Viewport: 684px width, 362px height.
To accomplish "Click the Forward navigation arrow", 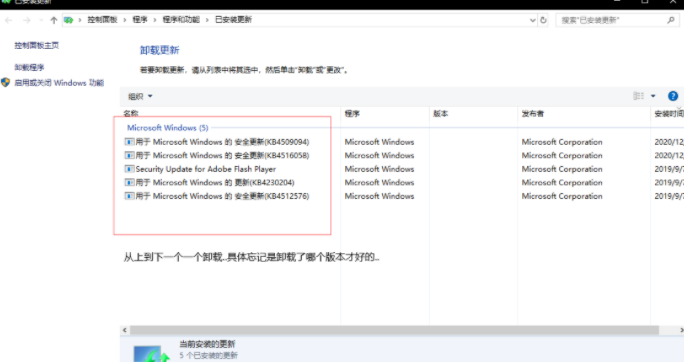I will [x=27, y=20].
